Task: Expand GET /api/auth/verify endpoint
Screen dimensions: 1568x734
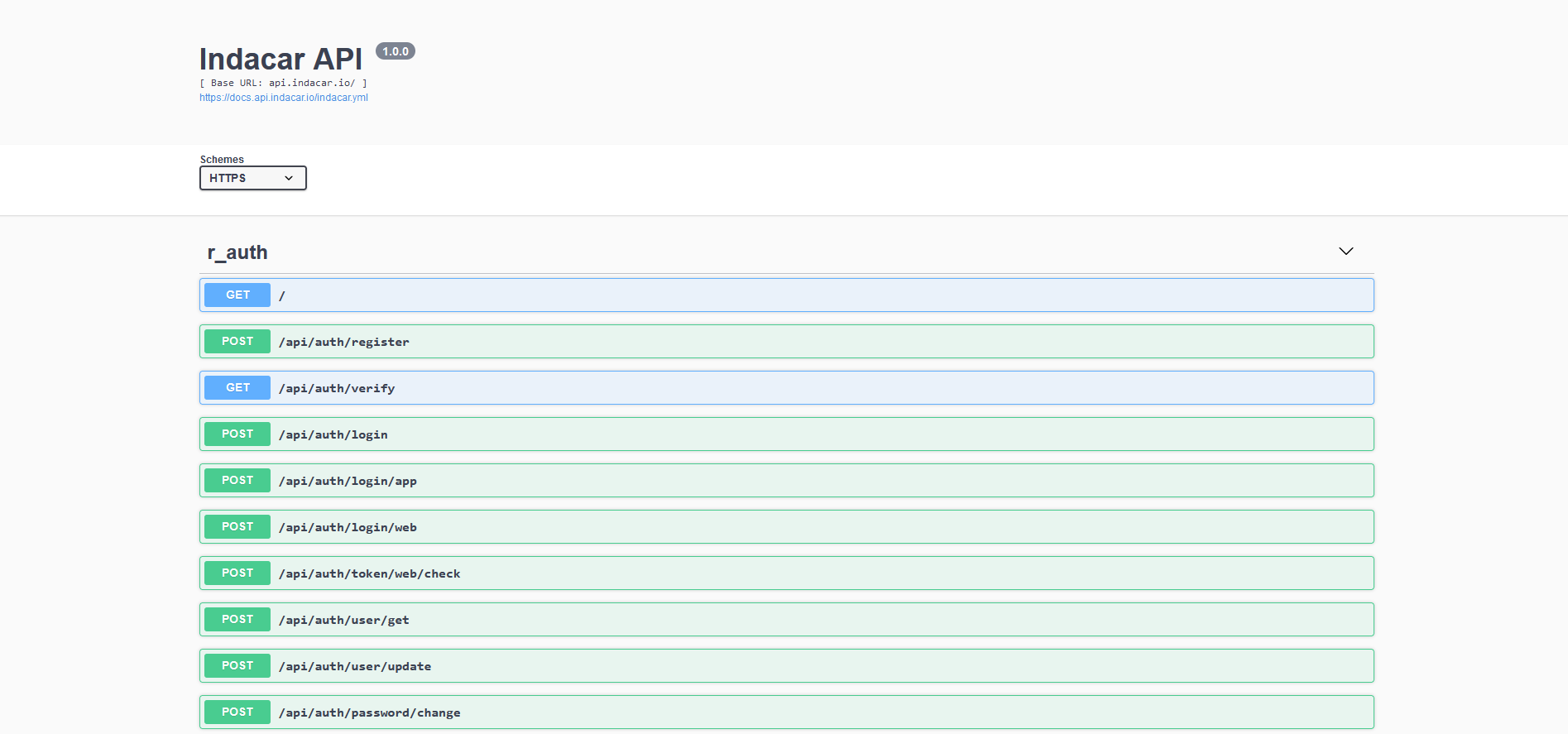Action: tap(787, 388)
